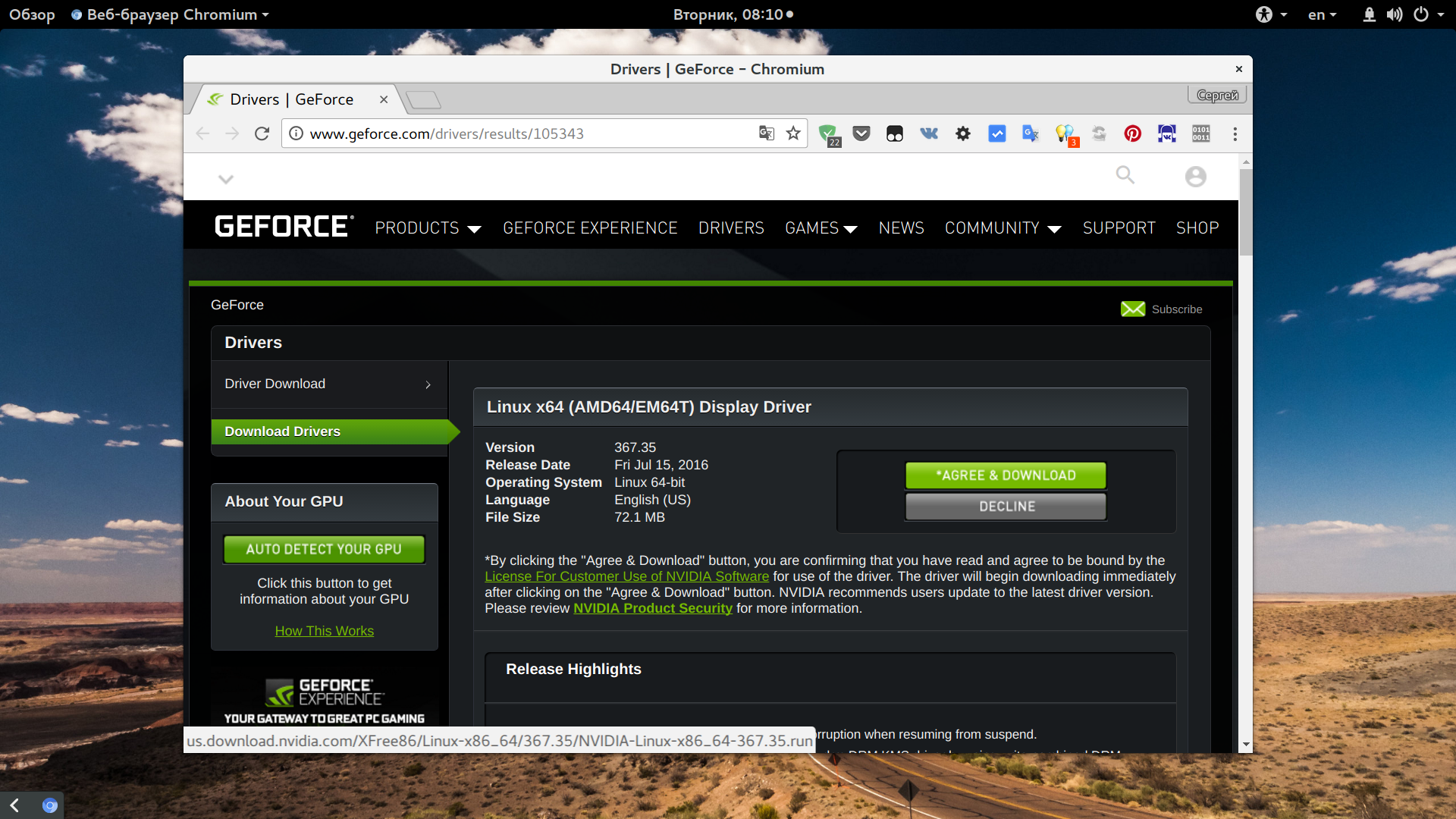Screen dimensions: 1456x819
Task: Click the AUTO DETECT YOUR GPU button
Action: (324, 549)
